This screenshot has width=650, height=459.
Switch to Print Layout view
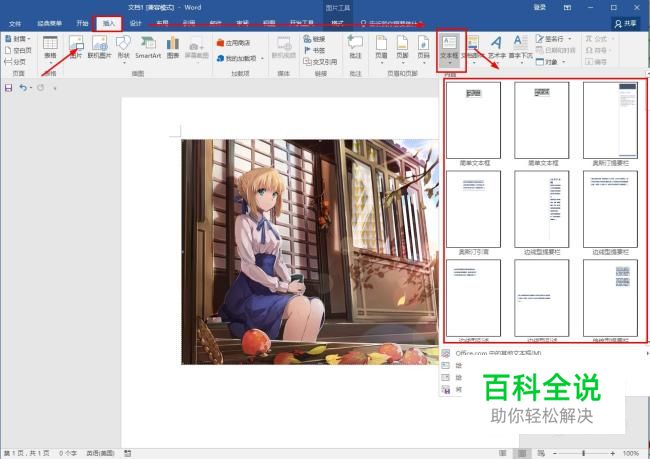[x=522, y=453]
